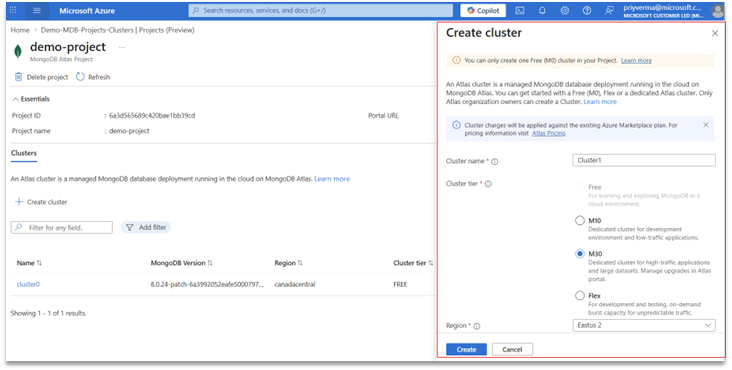Open more options ellipsis beside demo-project
Screen dimensions: 732x370
point(122,47)
